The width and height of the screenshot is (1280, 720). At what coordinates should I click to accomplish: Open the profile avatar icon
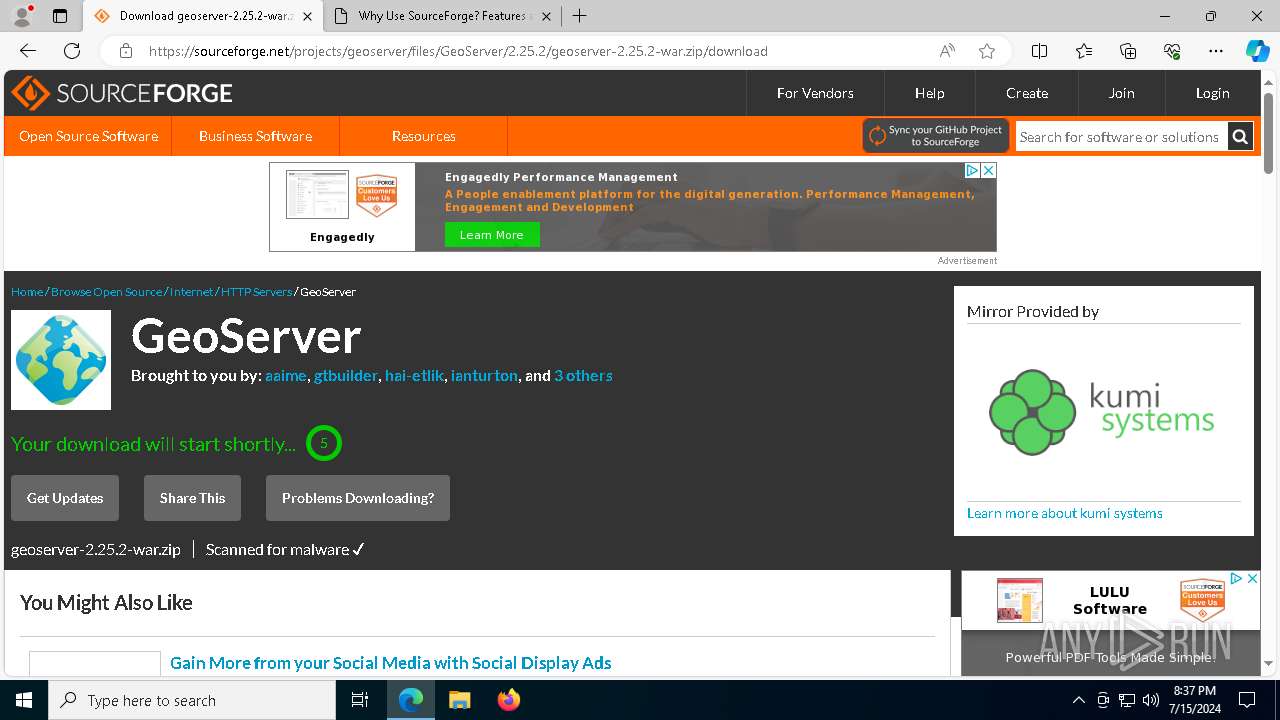(x=22, y=16)
